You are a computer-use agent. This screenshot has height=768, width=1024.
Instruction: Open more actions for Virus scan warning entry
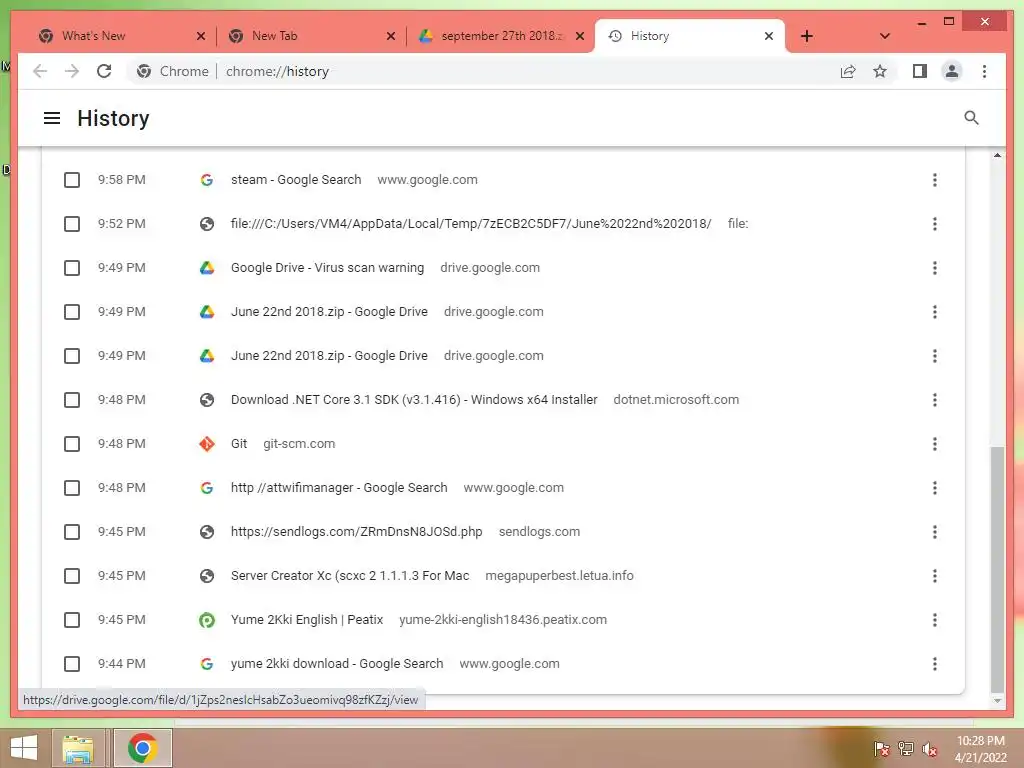click(x=935, y=268)
